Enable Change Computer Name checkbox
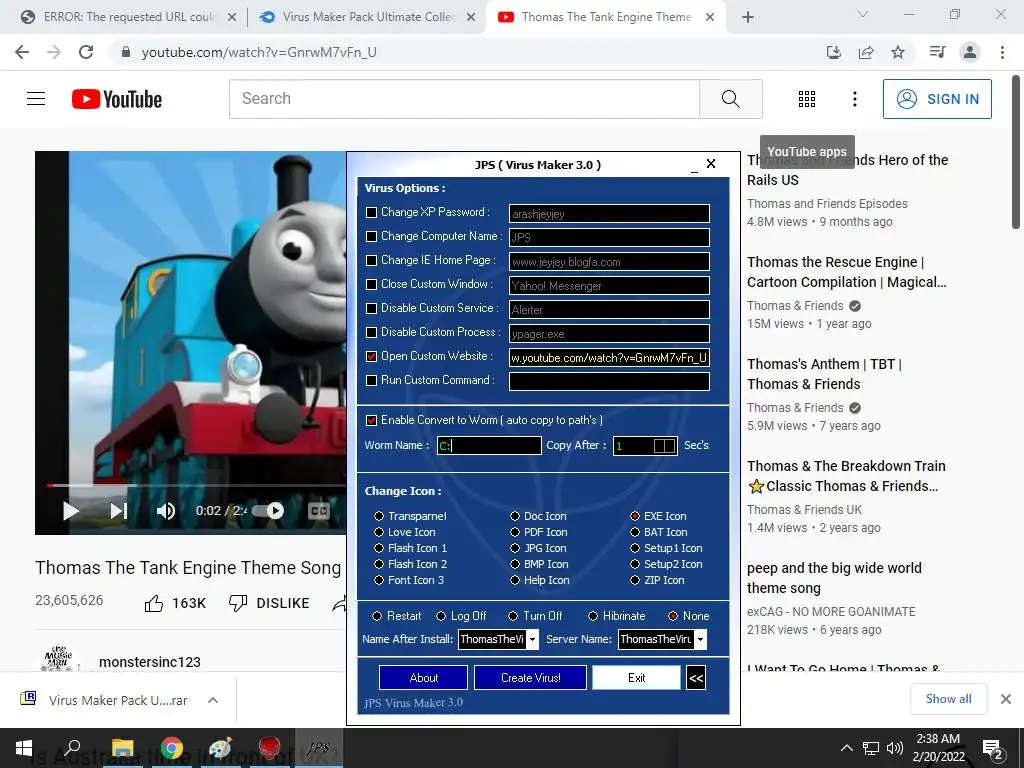1024x768 pixels. pos(372,236)
